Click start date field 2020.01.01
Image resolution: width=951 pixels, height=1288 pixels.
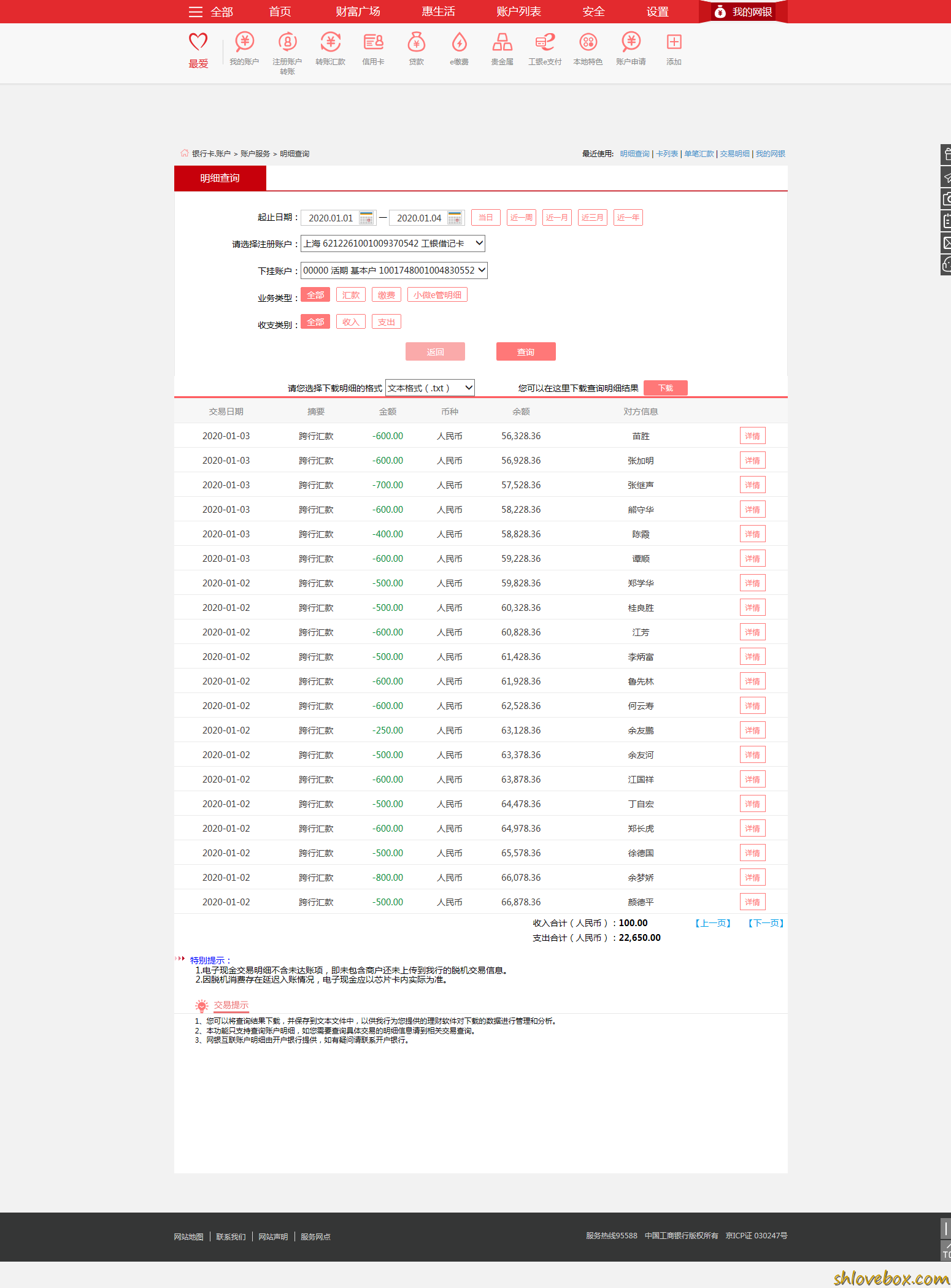[331, 218]
